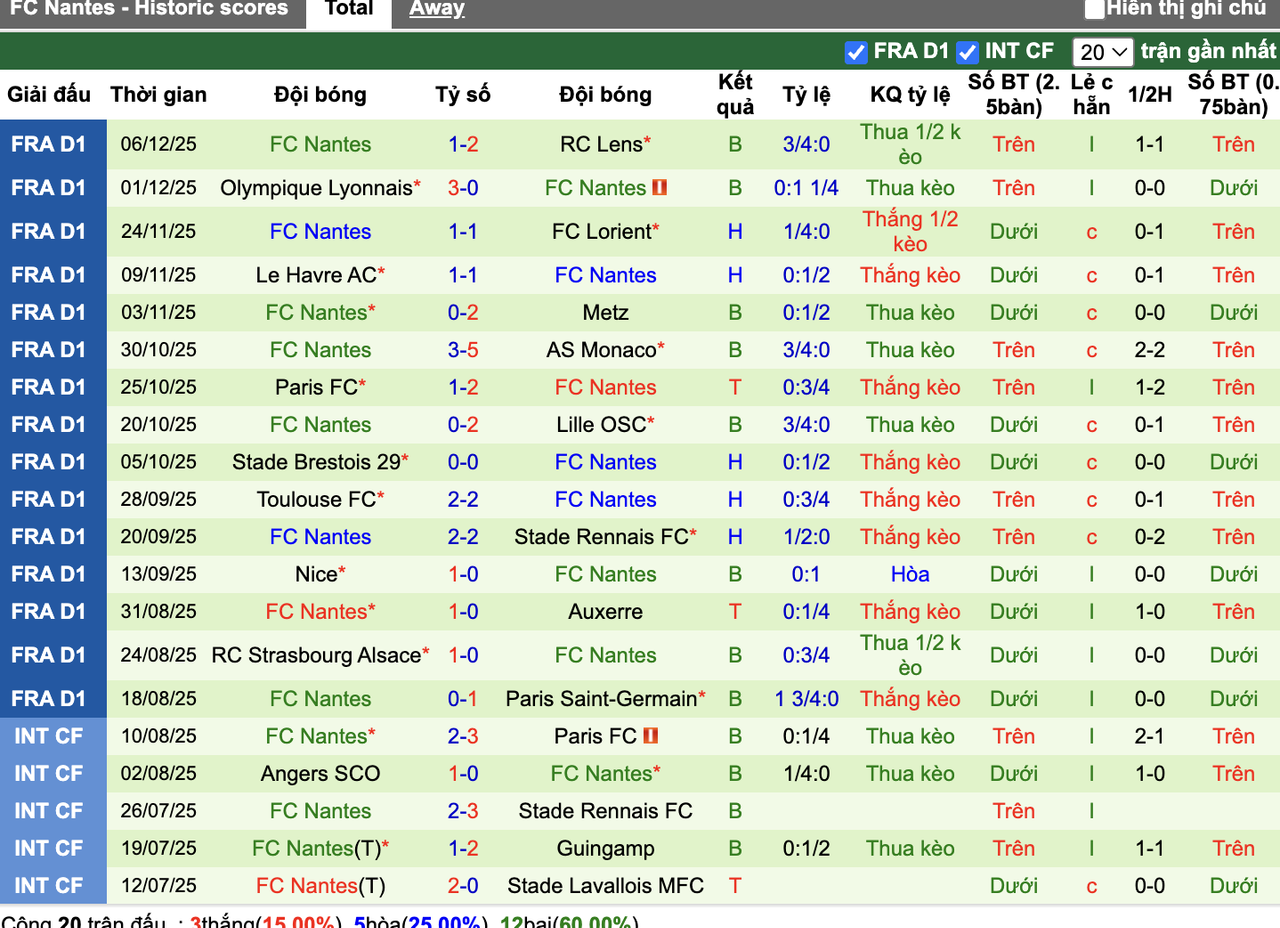Click the KQ tỷ lệ column header

point(910,95)
